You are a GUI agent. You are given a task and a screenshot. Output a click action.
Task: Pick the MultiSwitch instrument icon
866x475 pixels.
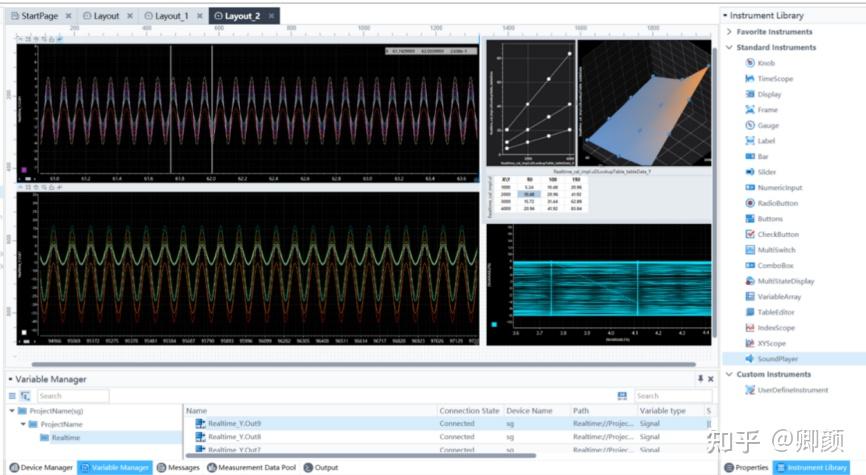750,250
